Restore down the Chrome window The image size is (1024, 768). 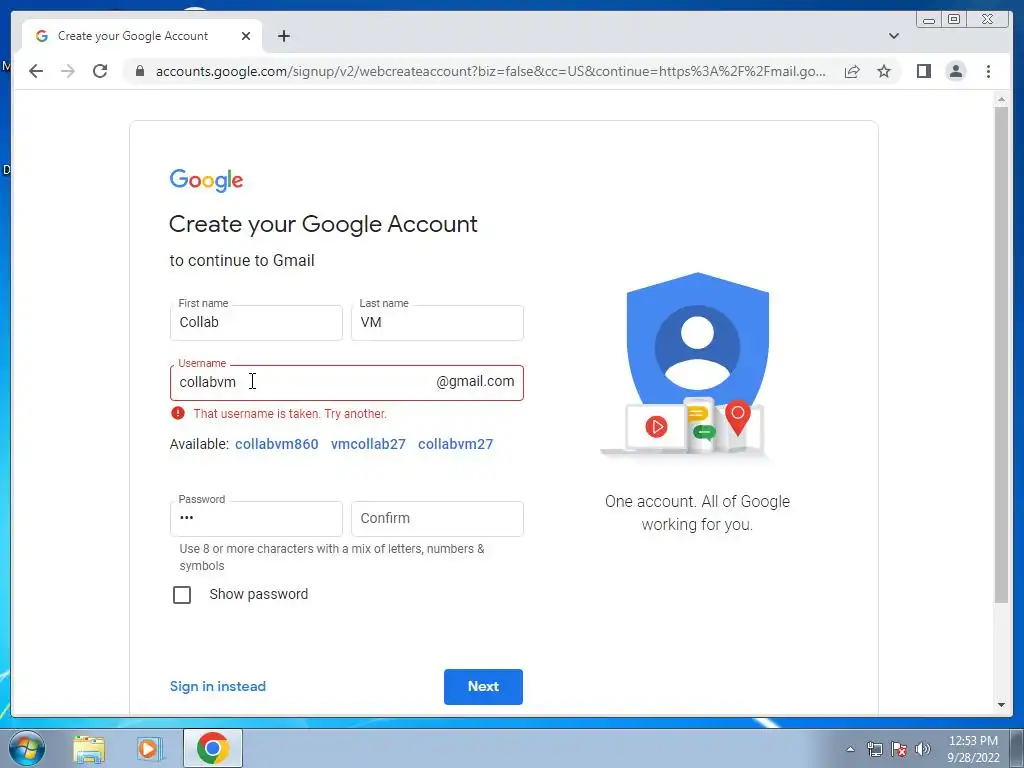[954, 20]
